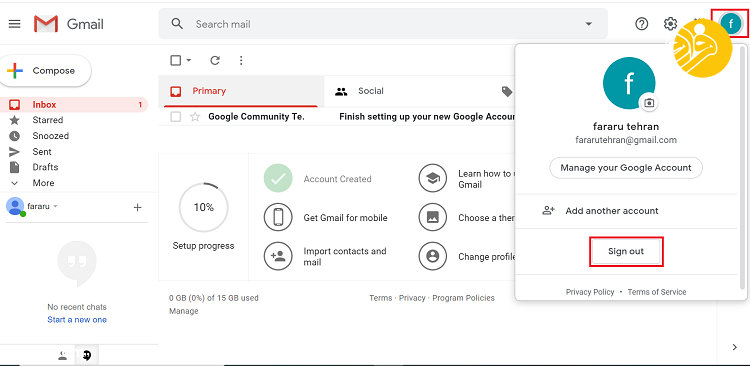
Task: Click the Import contacts and mail icon
Action: (278, 256)
